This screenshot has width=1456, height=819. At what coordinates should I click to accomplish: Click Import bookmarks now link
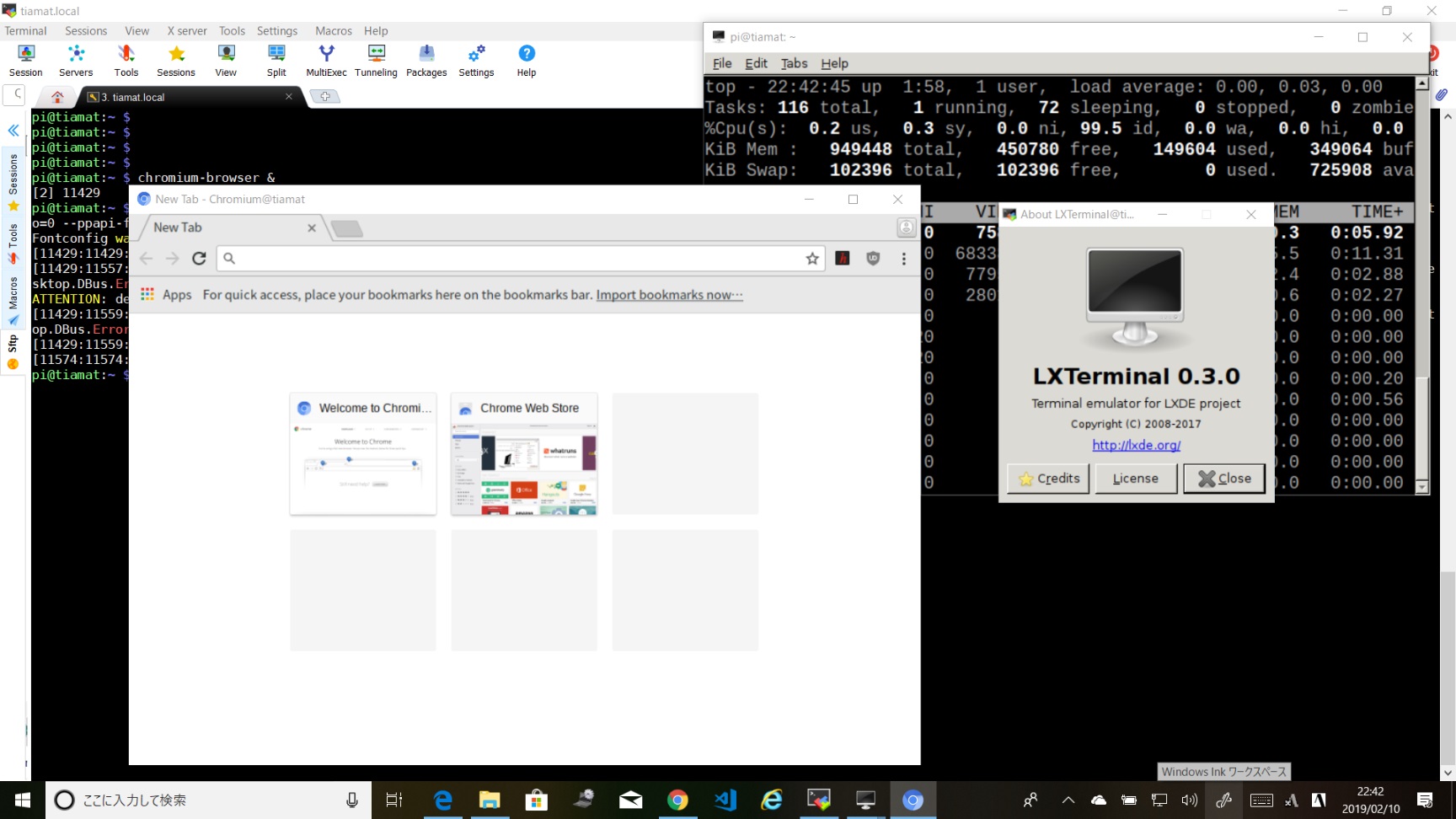click(x=670, y=295)
